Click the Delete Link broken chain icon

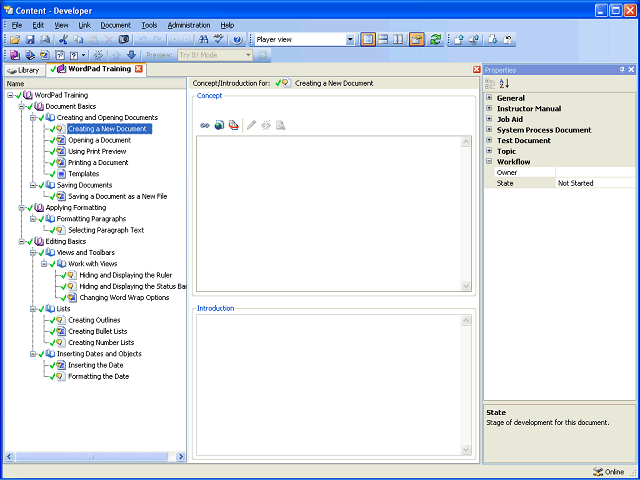pyautogui.click(x=98, y=55)
